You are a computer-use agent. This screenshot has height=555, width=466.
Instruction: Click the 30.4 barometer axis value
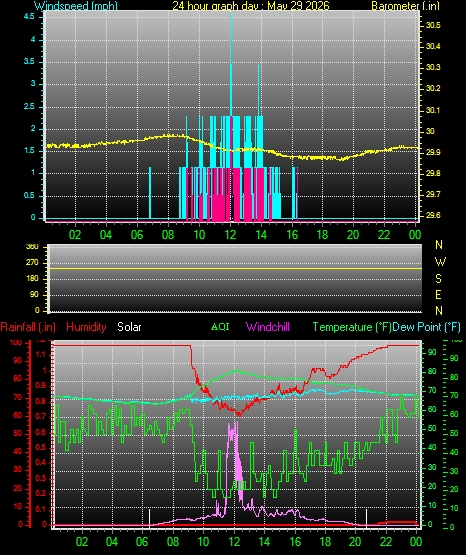[433, 46]
